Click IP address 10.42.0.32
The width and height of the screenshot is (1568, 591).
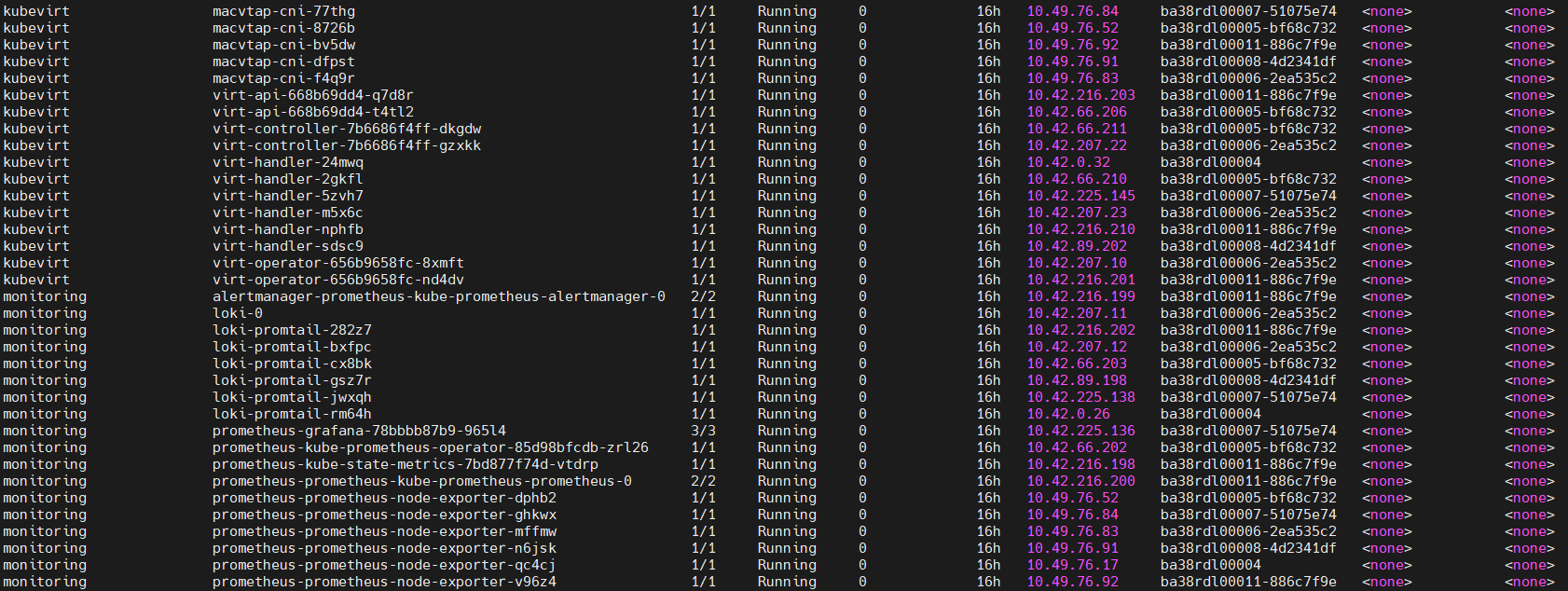(1068, 162)
